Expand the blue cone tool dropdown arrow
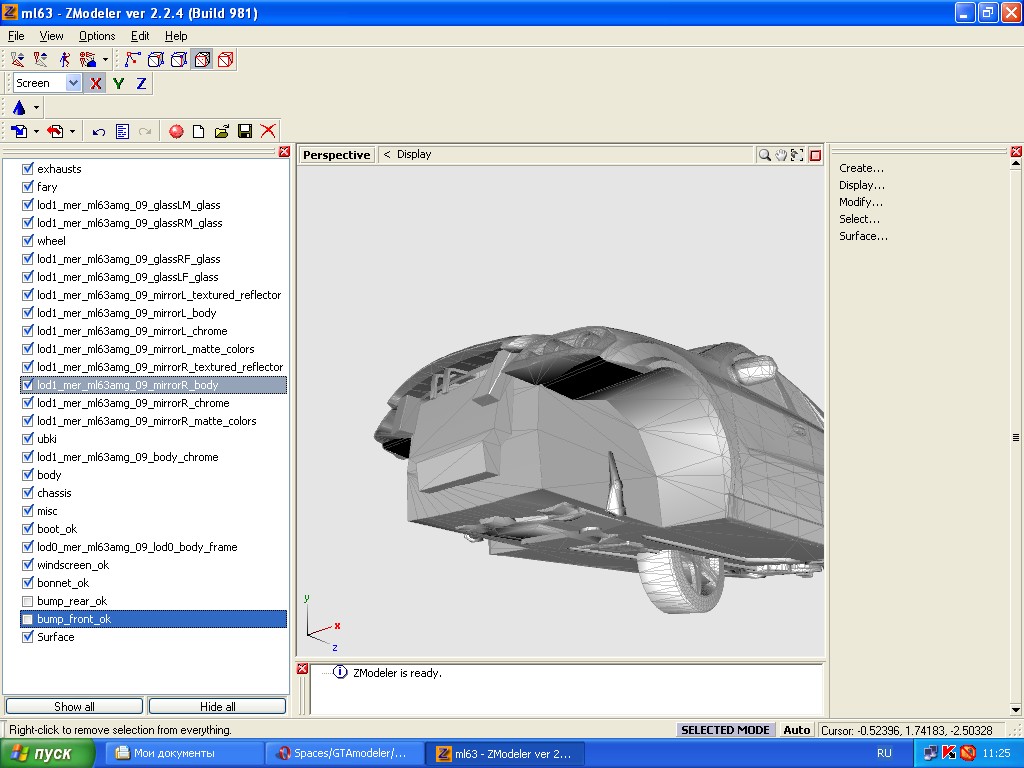Image resolution: width=1024 pixels, height=768 pixels. click(37, 108)
